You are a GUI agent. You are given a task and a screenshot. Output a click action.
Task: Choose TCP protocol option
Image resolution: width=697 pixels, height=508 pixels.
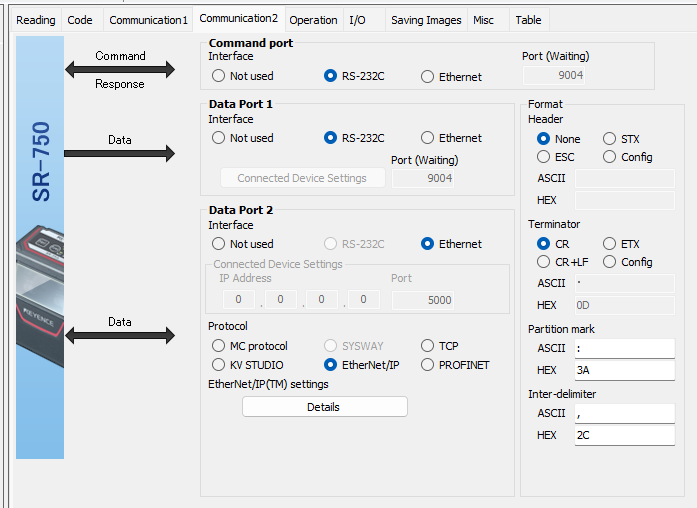[440, 346]
